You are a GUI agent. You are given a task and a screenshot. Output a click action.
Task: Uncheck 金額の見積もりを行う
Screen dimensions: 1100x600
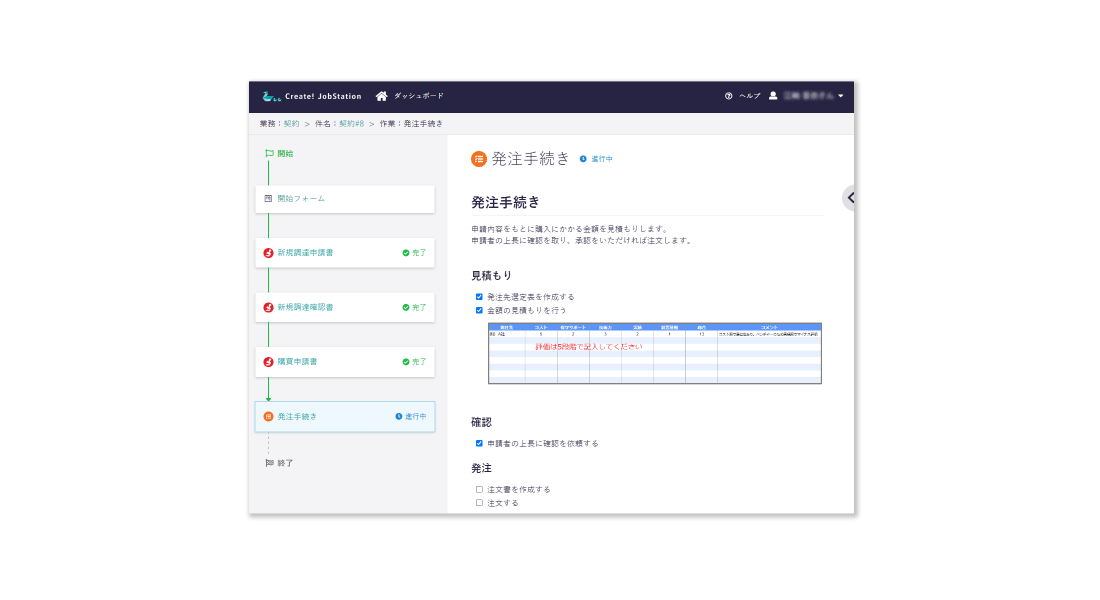pyautogui.click(x=479, y=310)
